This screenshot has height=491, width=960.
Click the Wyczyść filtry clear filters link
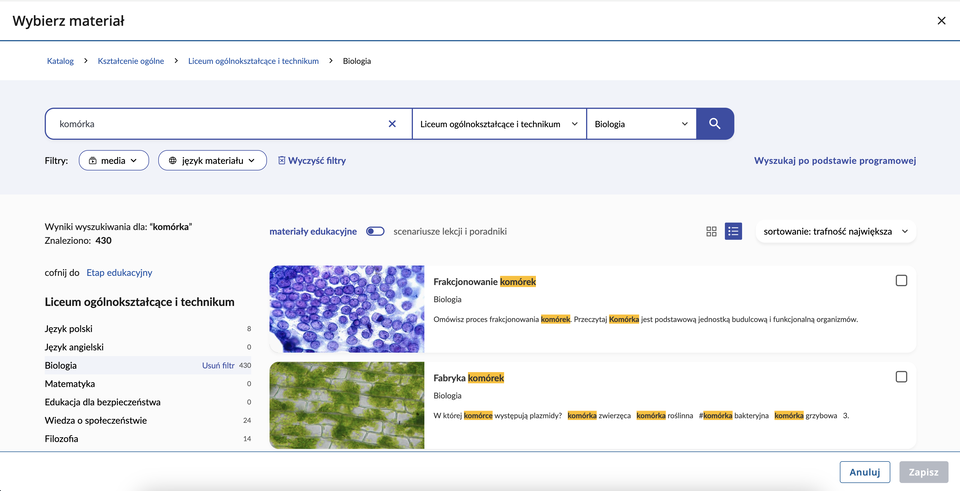[312, 160]
